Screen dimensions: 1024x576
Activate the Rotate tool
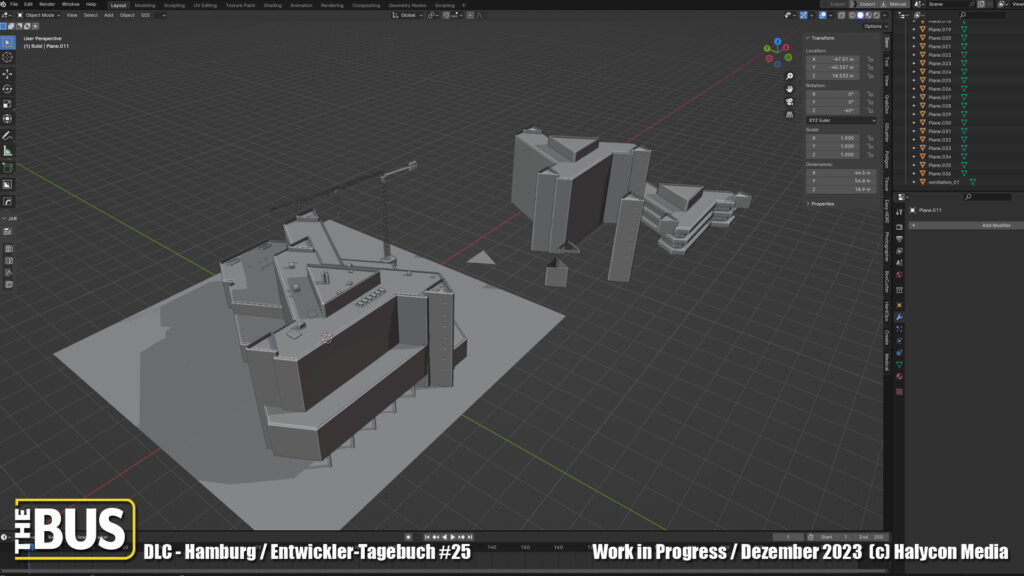(x=7, y=88)
